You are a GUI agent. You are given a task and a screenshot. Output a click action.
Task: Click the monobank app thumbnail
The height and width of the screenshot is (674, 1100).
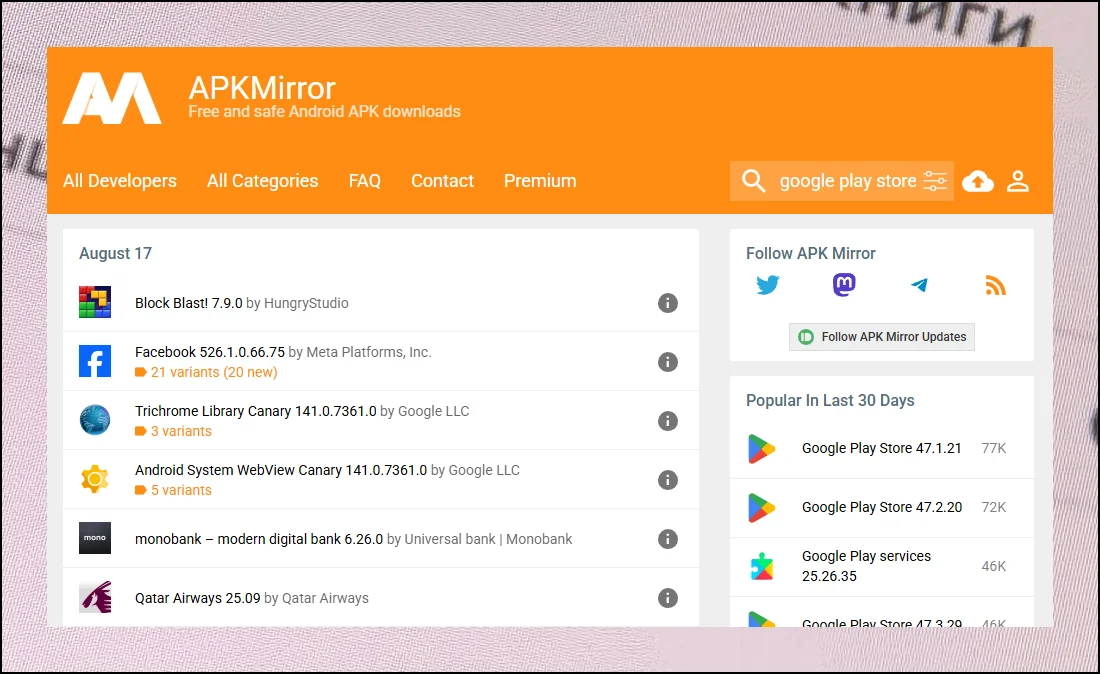pyautogui.click(x=95, y=539)
